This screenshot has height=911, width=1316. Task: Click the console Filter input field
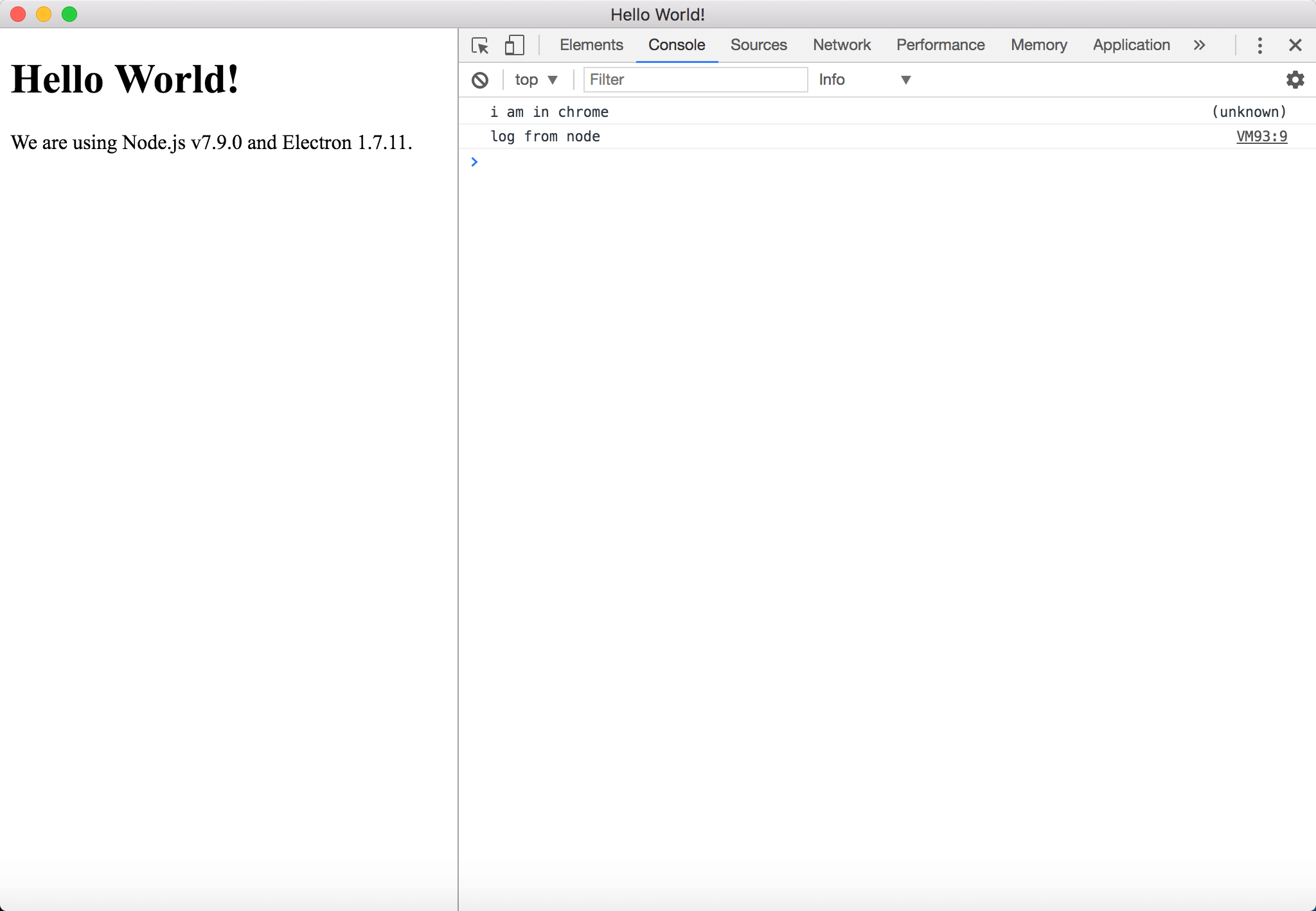coord(695,80)
